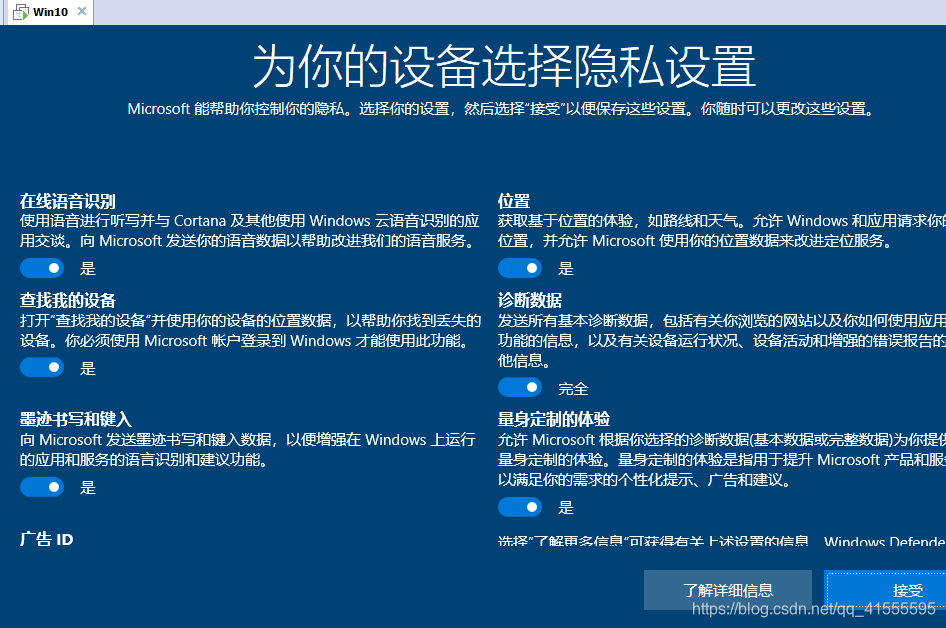This screenshot has height=628, width=946.
Task: Click the 是 label under 在线语音识别
Action: [x=88, y=268]
